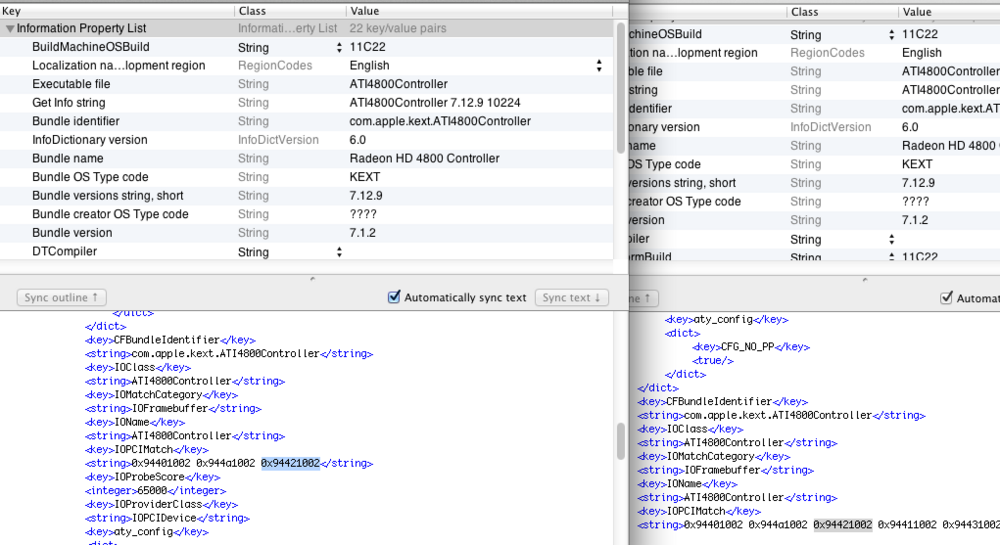The image size is (1000, 545).
Task: Toggle left window Automatically sync text checkbox
Action: [394, 297]
